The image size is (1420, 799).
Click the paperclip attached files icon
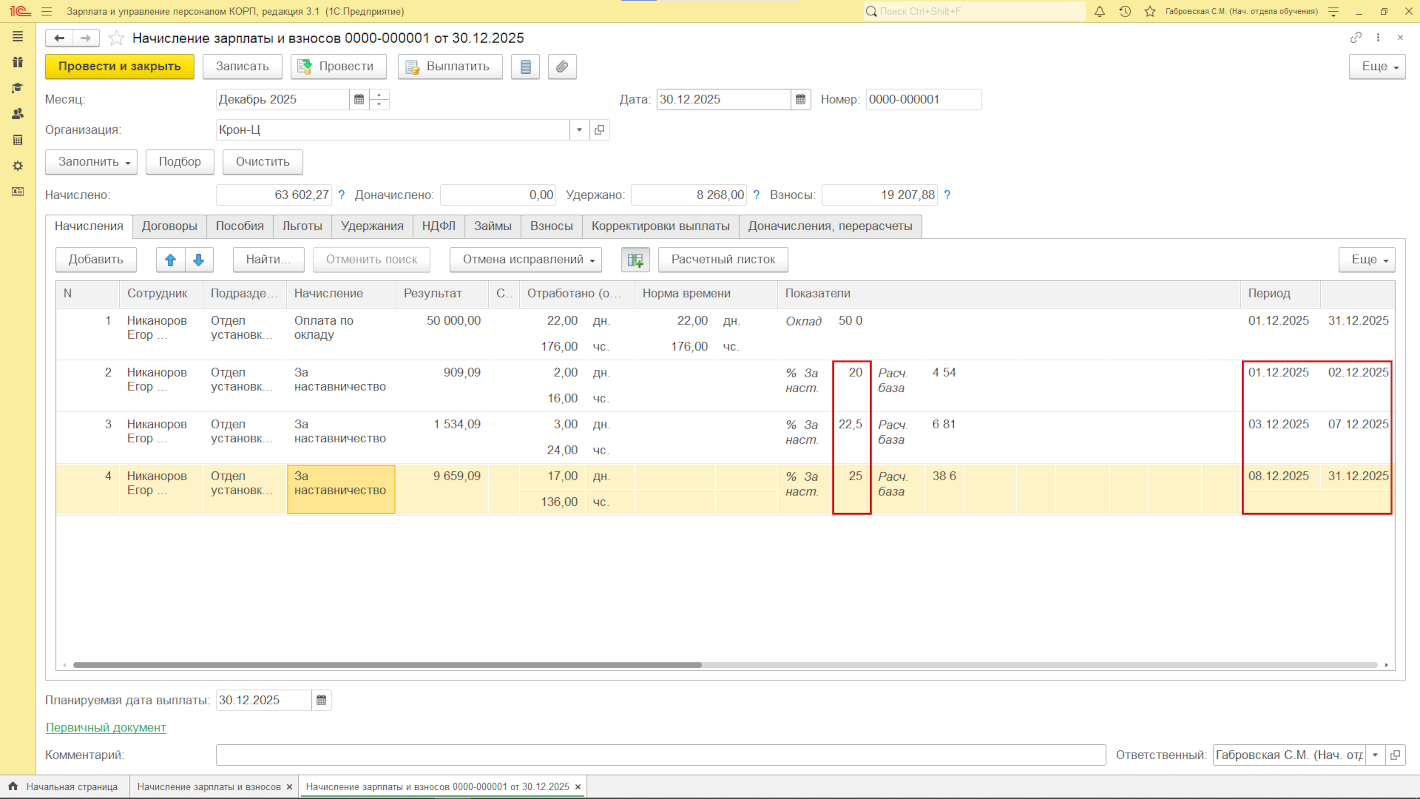coord(562,67)
